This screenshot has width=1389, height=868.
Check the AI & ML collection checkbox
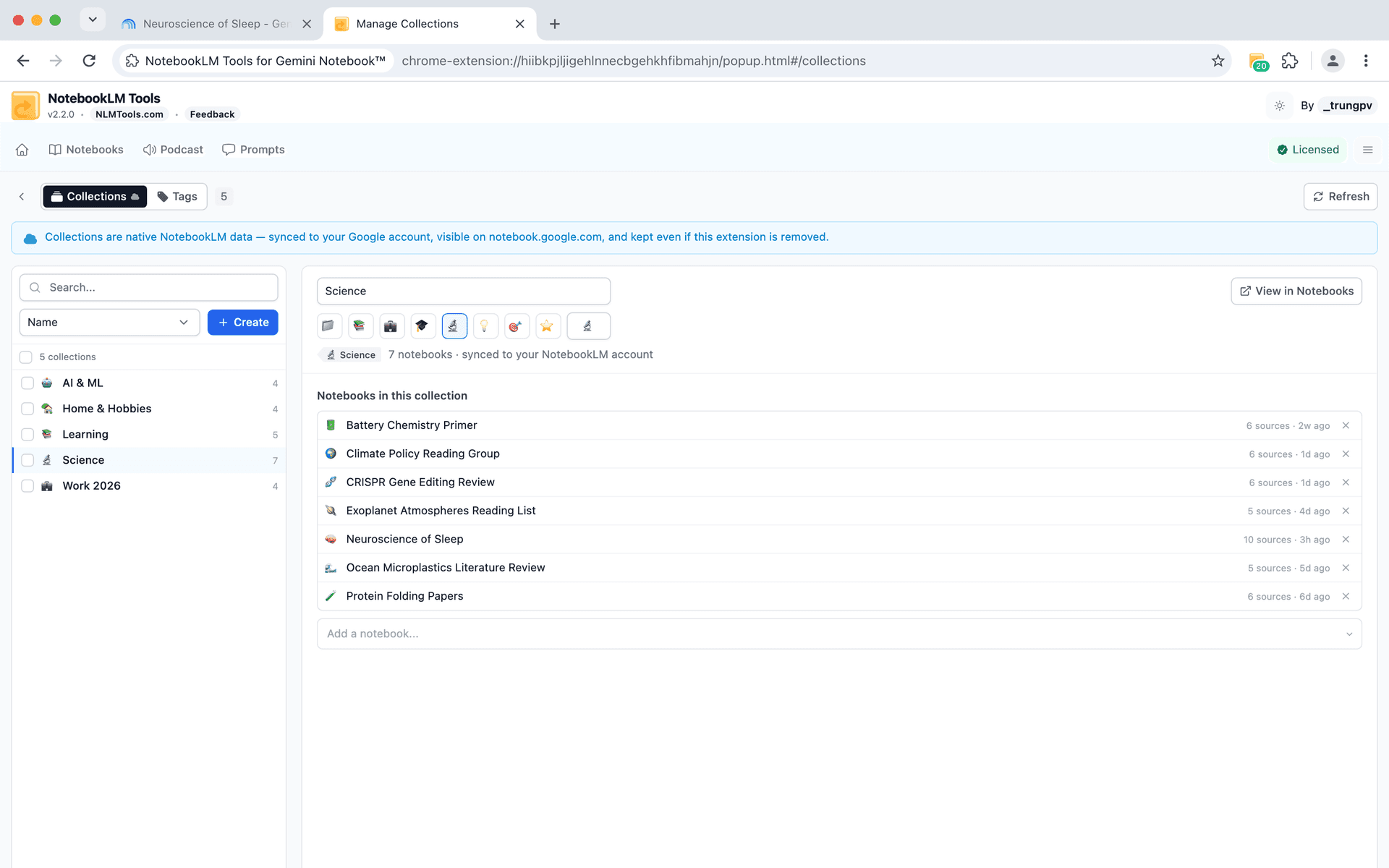point(27,383)
